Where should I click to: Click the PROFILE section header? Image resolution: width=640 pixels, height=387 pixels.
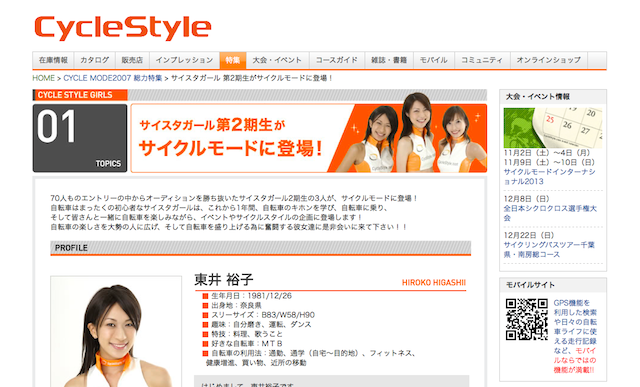pos(260,248)
